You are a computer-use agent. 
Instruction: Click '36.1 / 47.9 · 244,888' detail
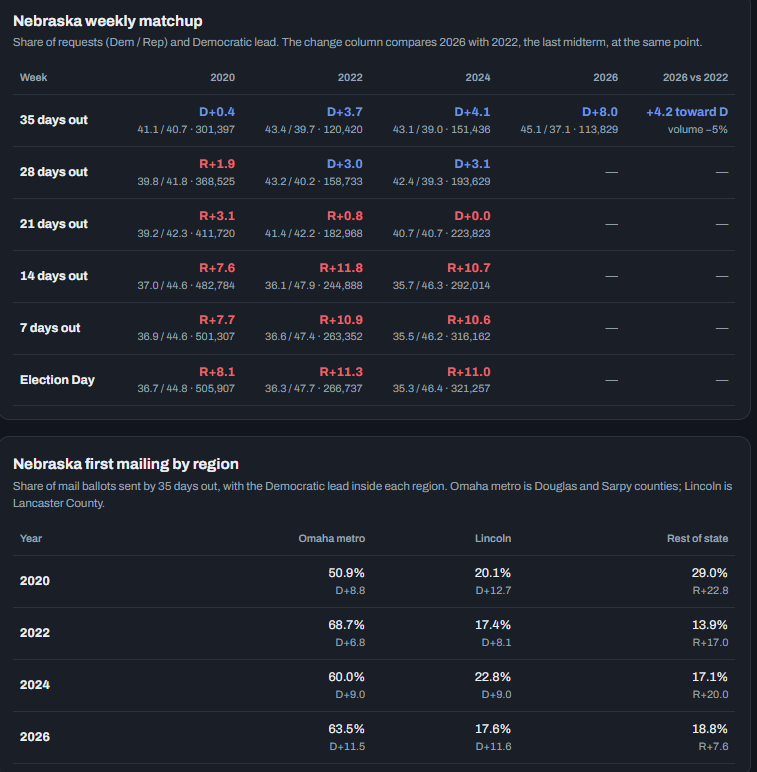[x=314, y=286]
